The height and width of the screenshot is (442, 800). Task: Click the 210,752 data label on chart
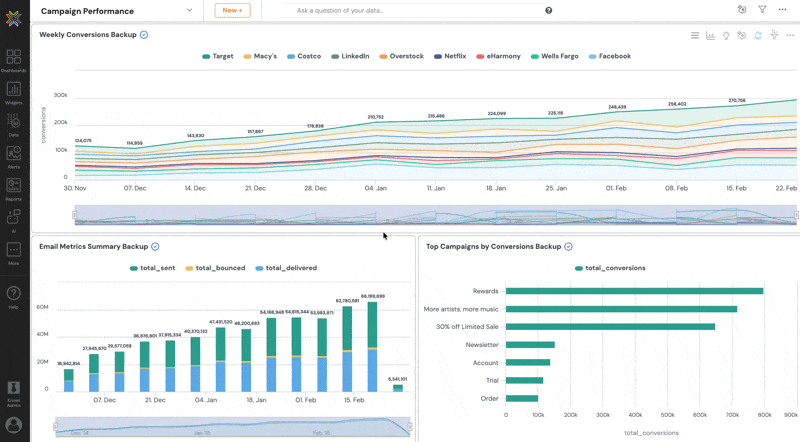tap(376, 117)
